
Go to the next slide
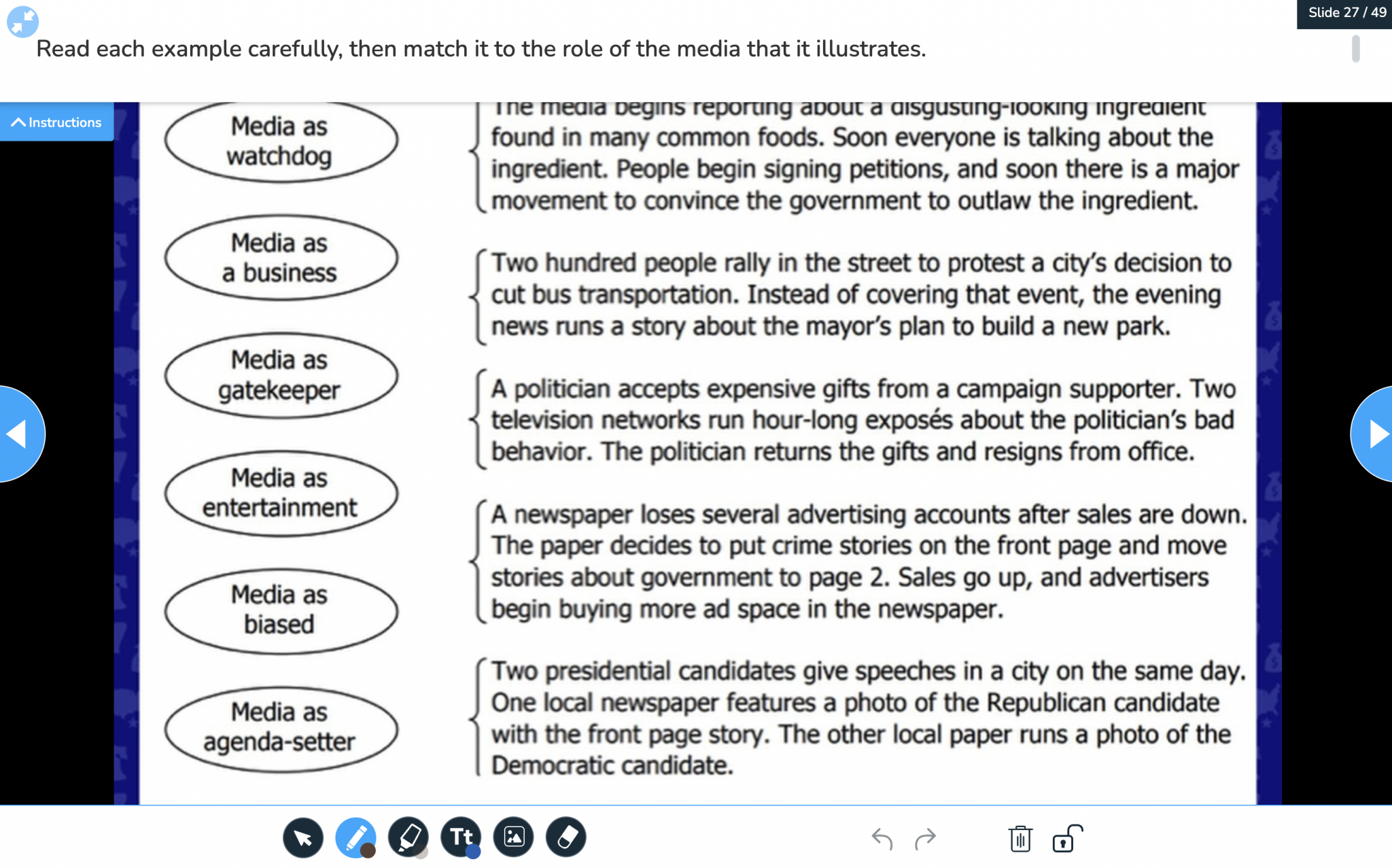pyautogui.click(x=1376, y=433)
